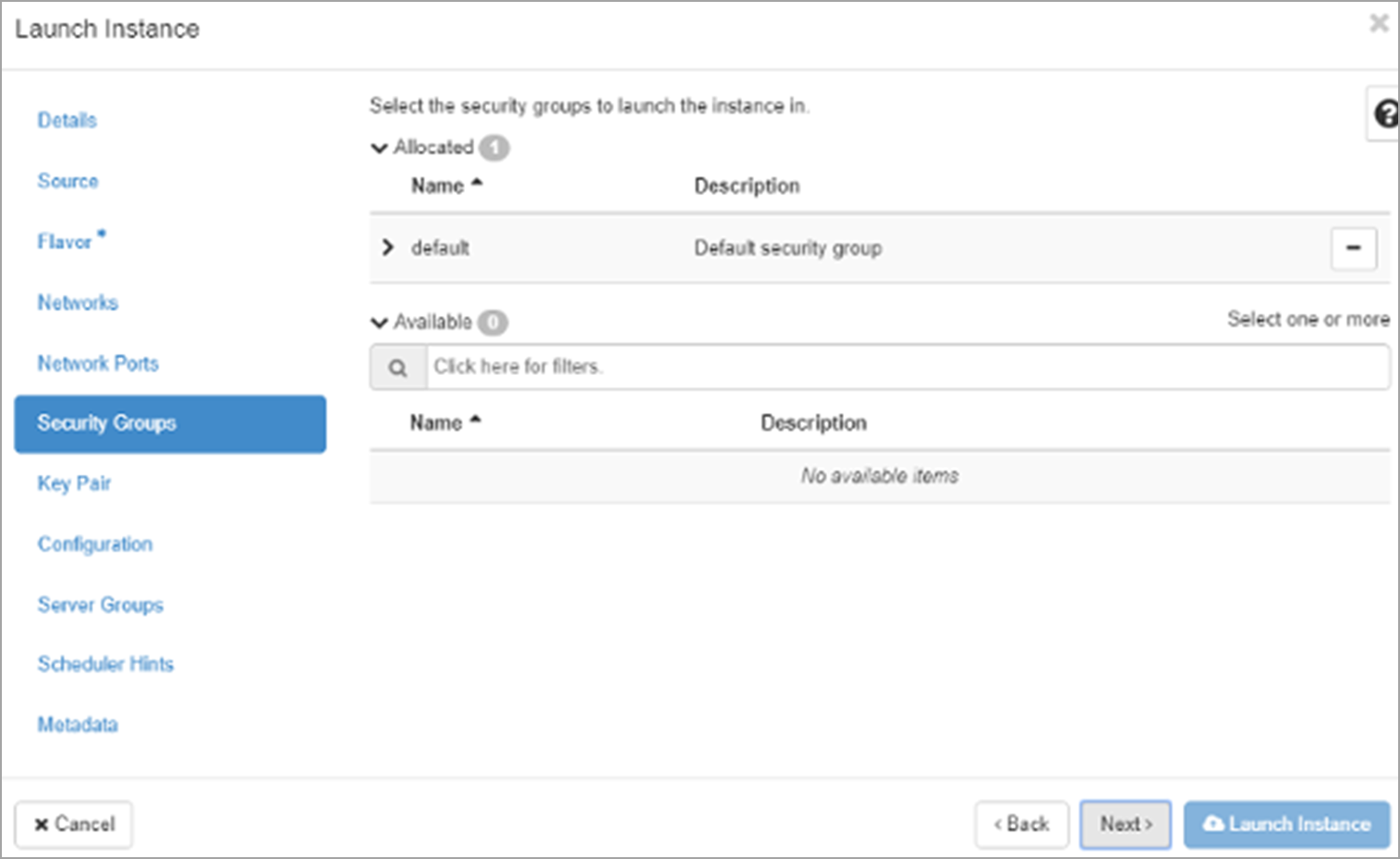
Task: Remove default security group with minus button
Action: click(x=1353, y=248)
